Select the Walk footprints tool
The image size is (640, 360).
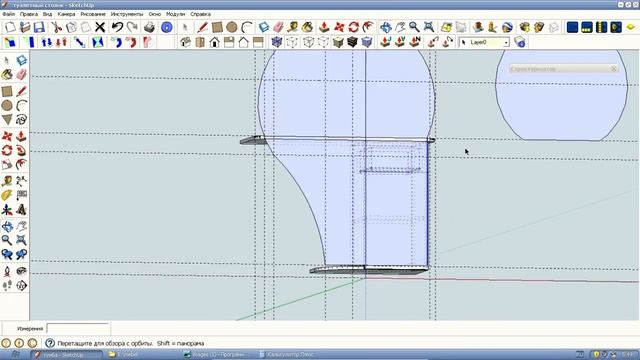[7, 286]
